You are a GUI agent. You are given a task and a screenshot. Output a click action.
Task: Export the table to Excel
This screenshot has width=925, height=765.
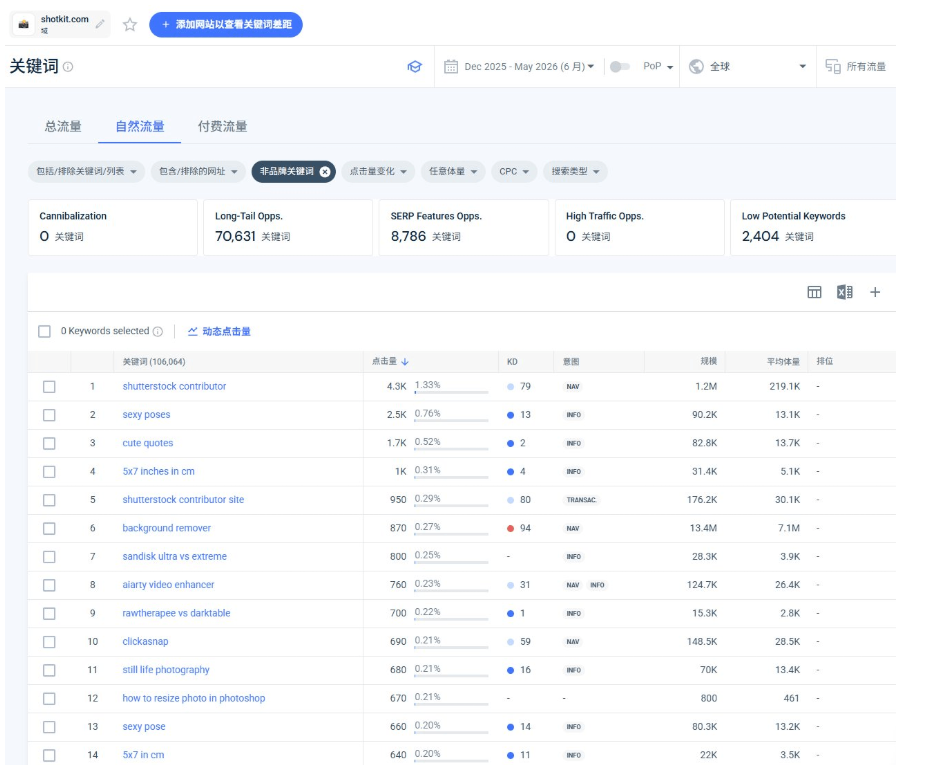(844, 292)
